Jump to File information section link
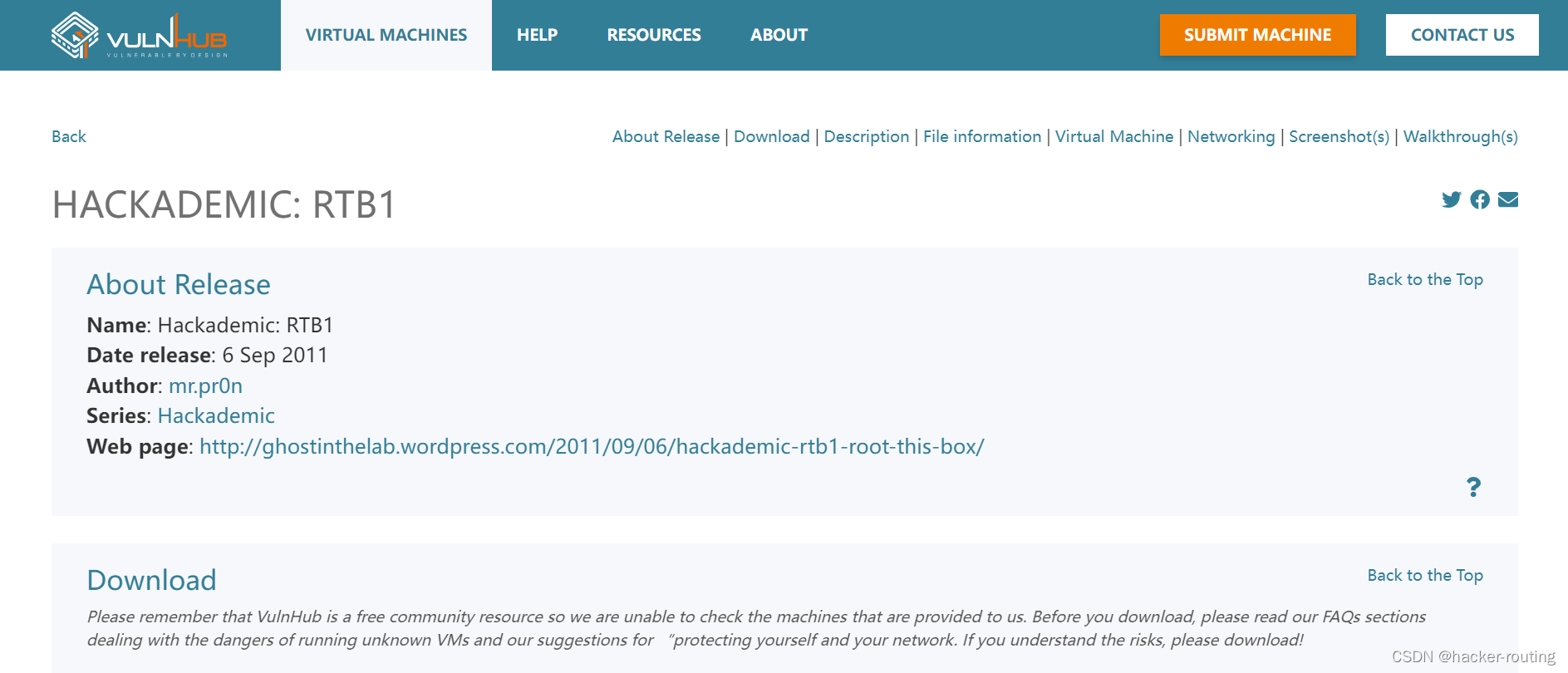The width and height of the screenshot is (1568, 673). (982, 136)
